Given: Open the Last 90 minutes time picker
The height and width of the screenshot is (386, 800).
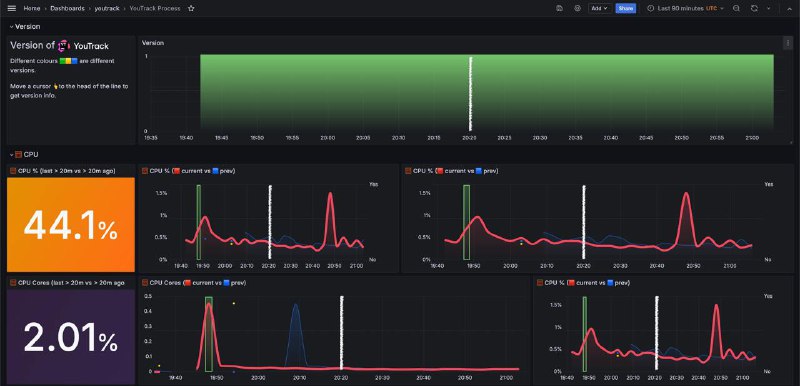Looking at the screenshot, I should [x=685, y=8].
